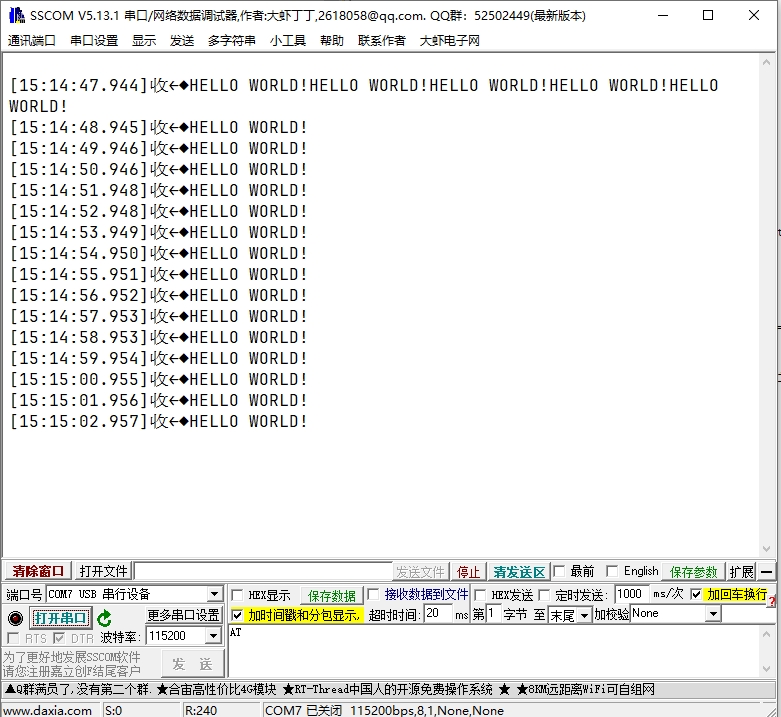The image size is (781, 717).
Task: Enable 接收数据到文件 checkbox
Action: click(x=373, y=594)
